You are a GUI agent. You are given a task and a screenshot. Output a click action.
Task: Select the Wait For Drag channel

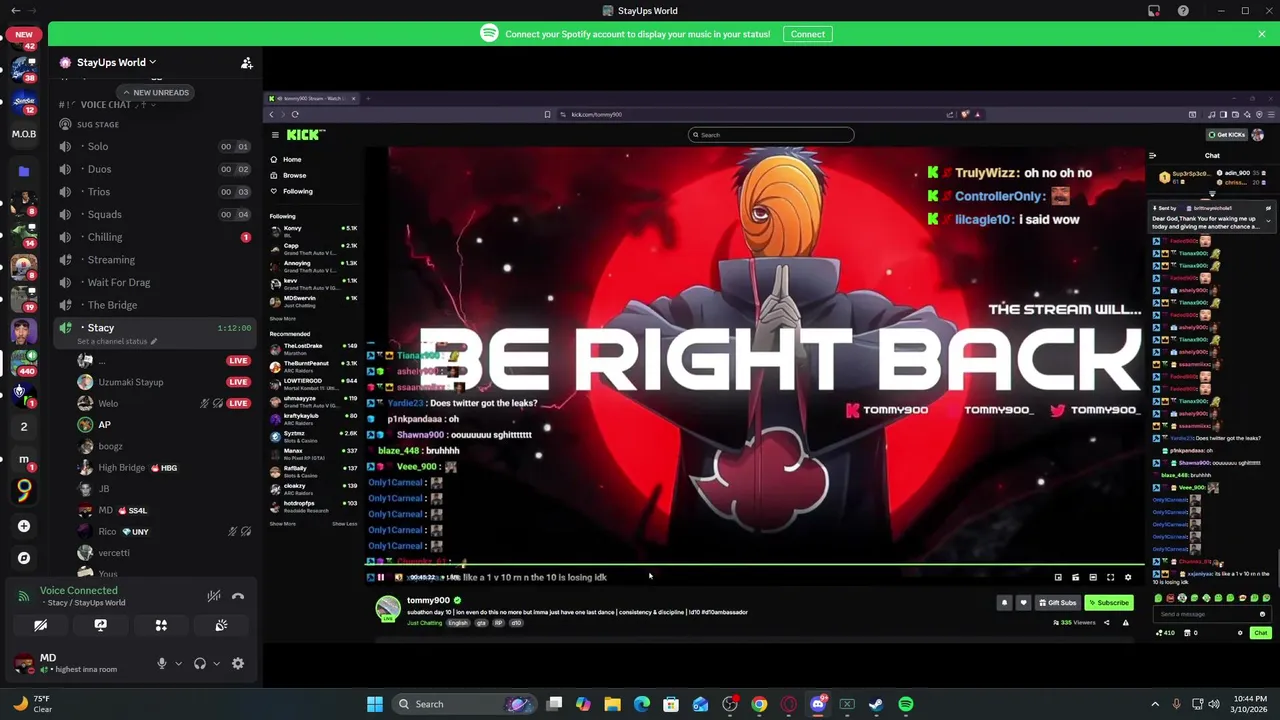(x=155, y=282)
